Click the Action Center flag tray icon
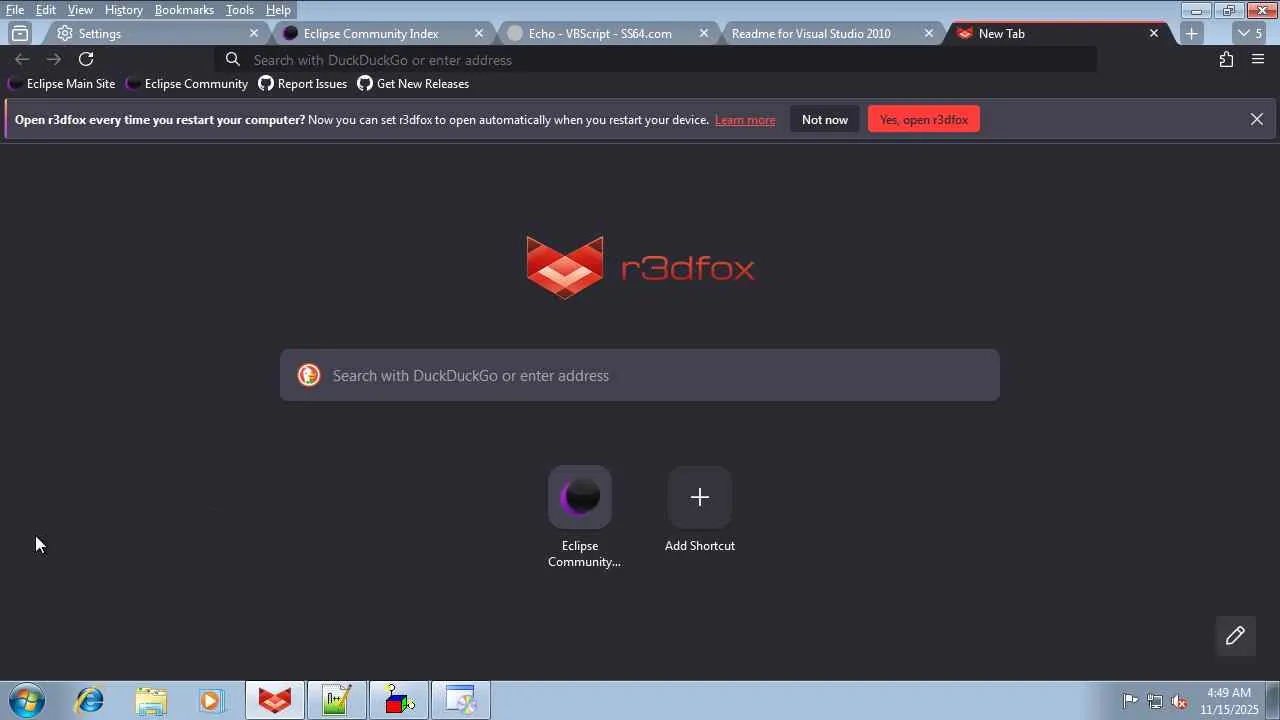Viewport: 1280px width, 720px height. [1130, 701]
